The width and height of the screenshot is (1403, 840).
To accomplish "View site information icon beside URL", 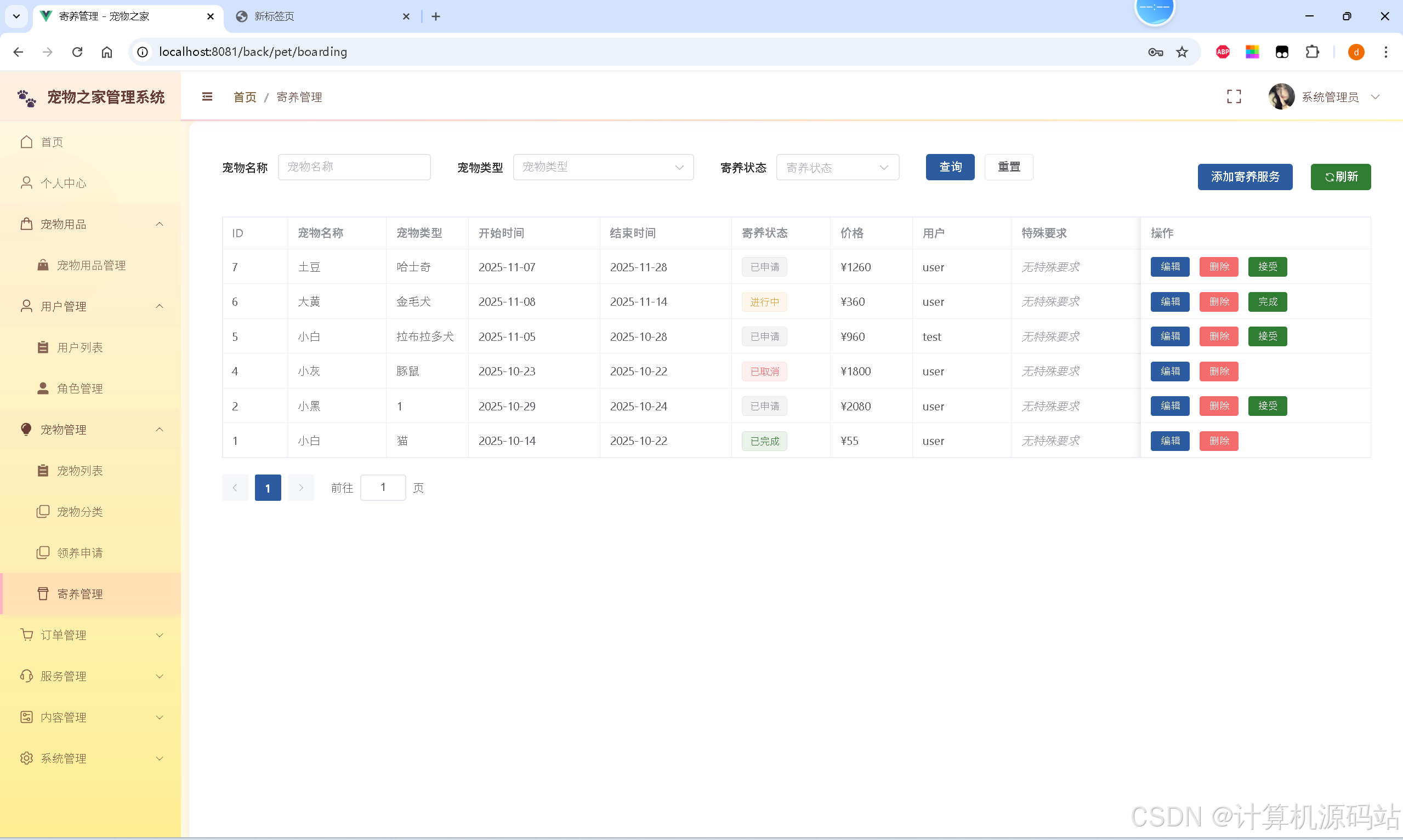I will point(143,52).
